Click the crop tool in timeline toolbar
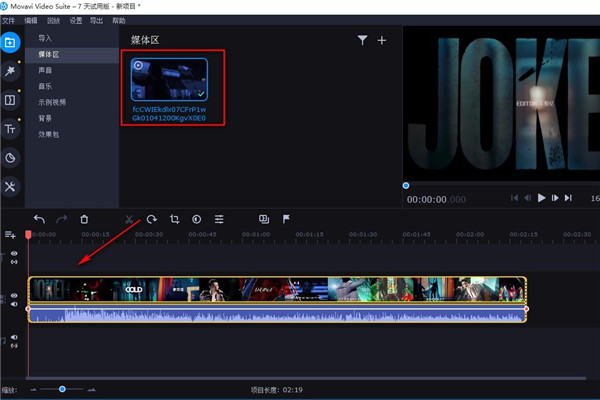 (x=174, y=219)
